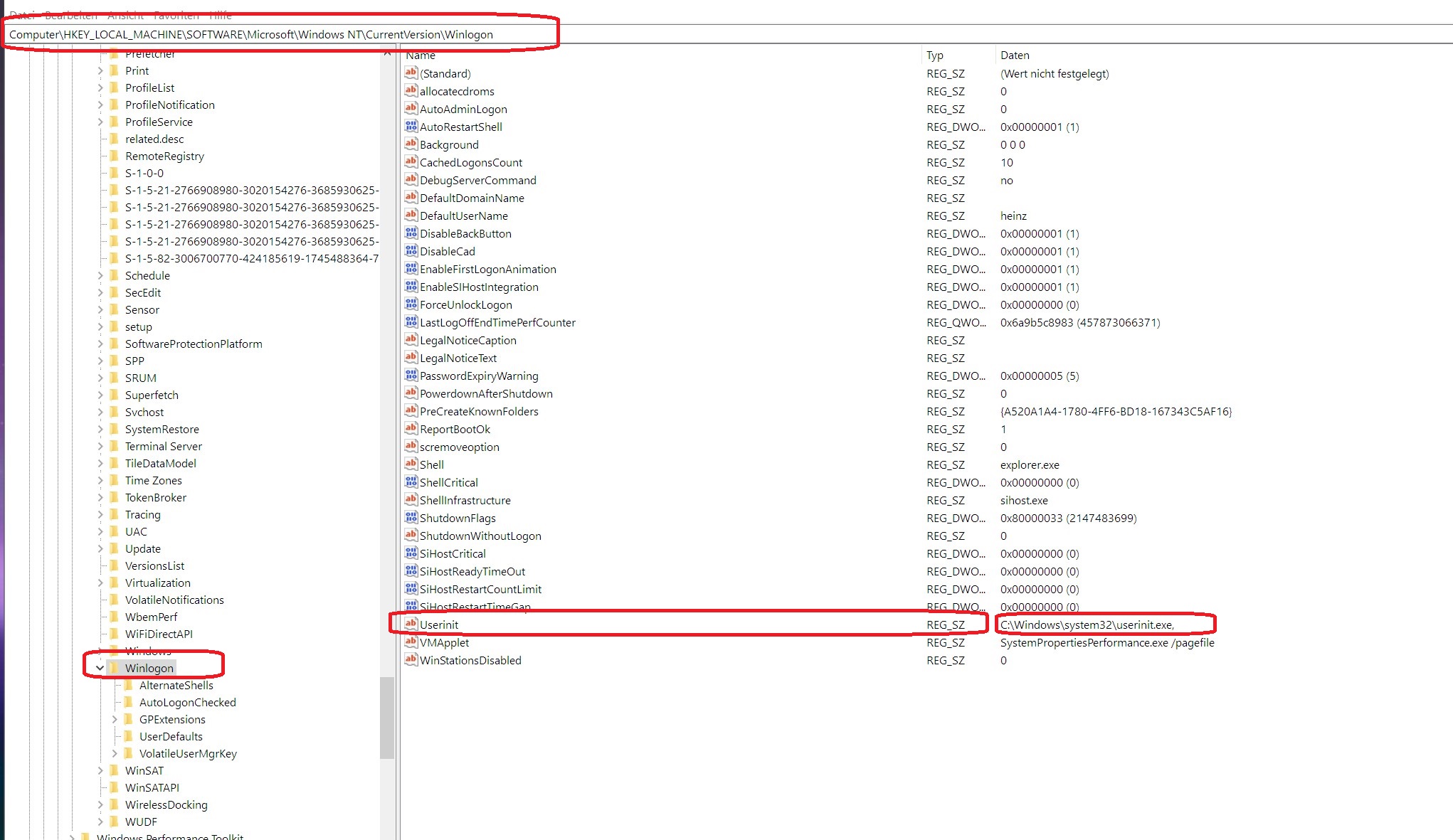
Task: Click the ShellInfrastructure registry entry icon
Action: pyautogui.click(x=411, y=500)
